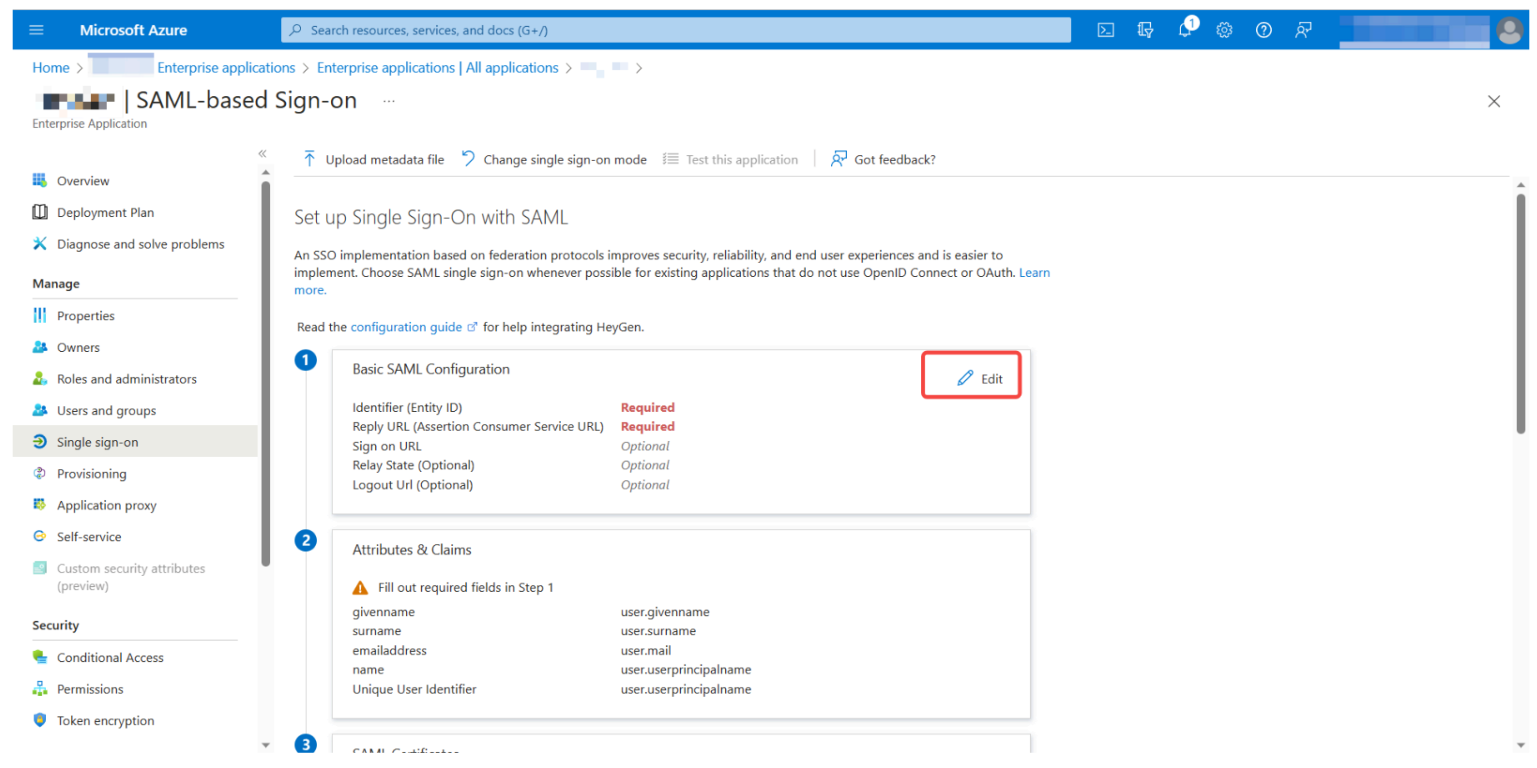The image size is (1537, 768).
Task: Click the Identifier (Entity ID) label
Action: pos(408,408)
